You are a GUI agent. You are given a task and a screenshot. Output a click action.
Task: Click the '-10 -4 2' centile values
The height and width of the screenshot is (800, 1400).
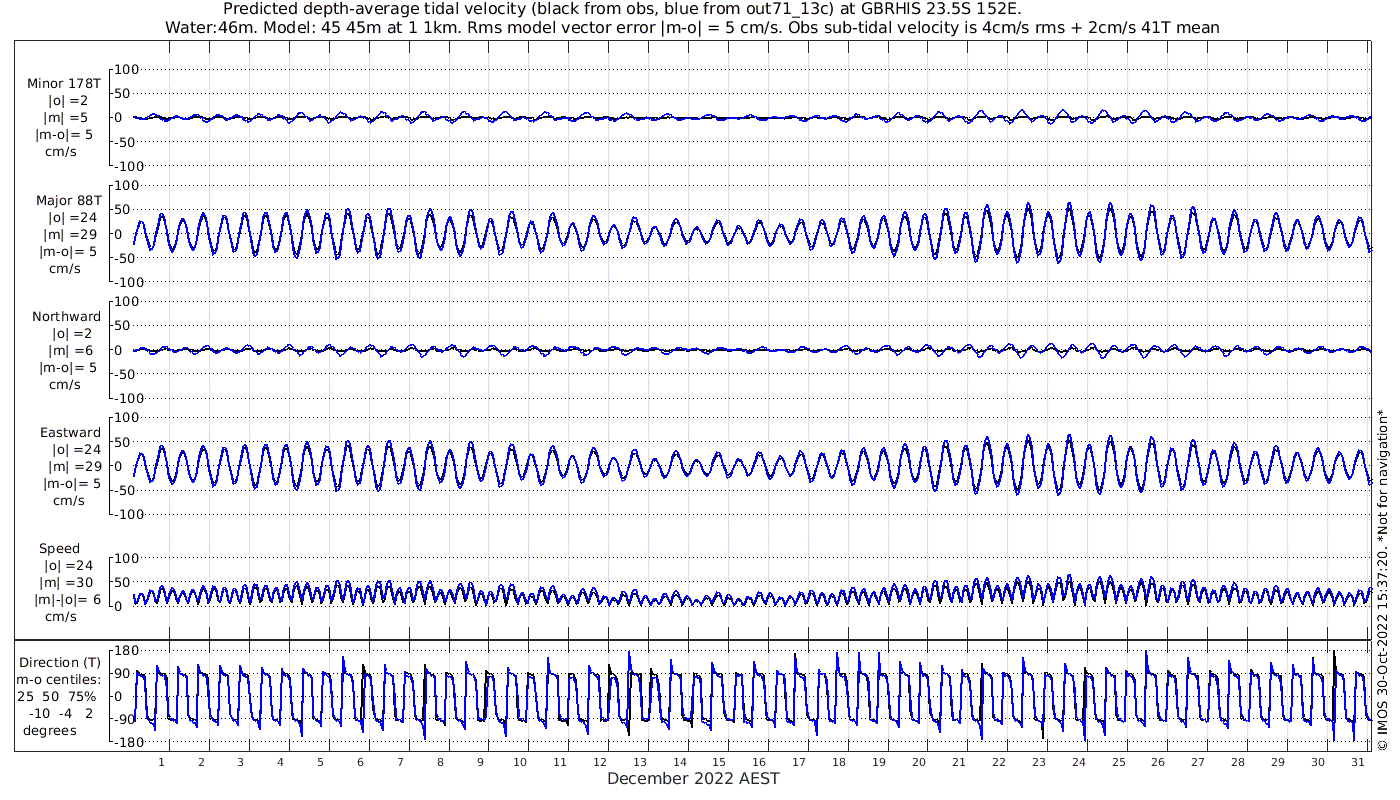(60, 713)
